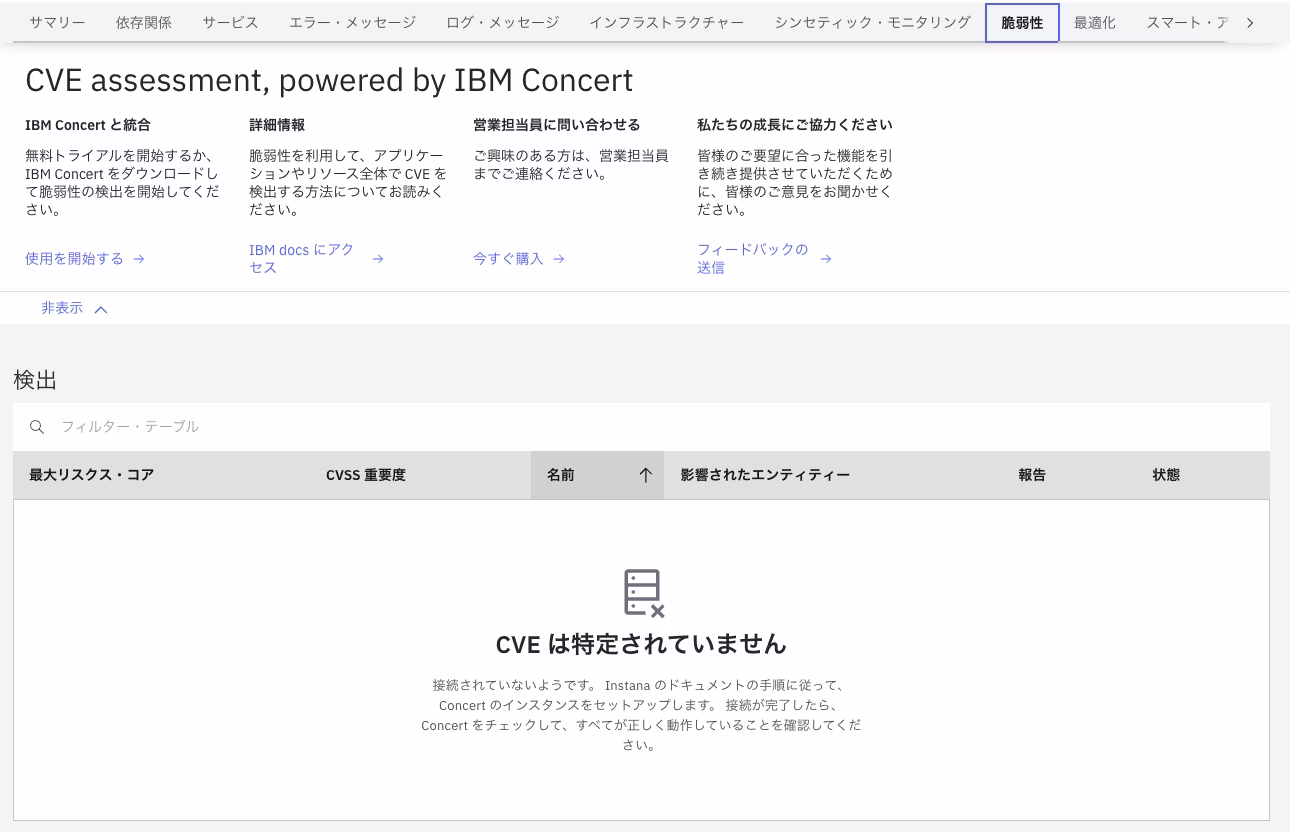The image size is (1290, 832).
Task: Click the sort arrow in 名前 column
Action: pos(645,475)
